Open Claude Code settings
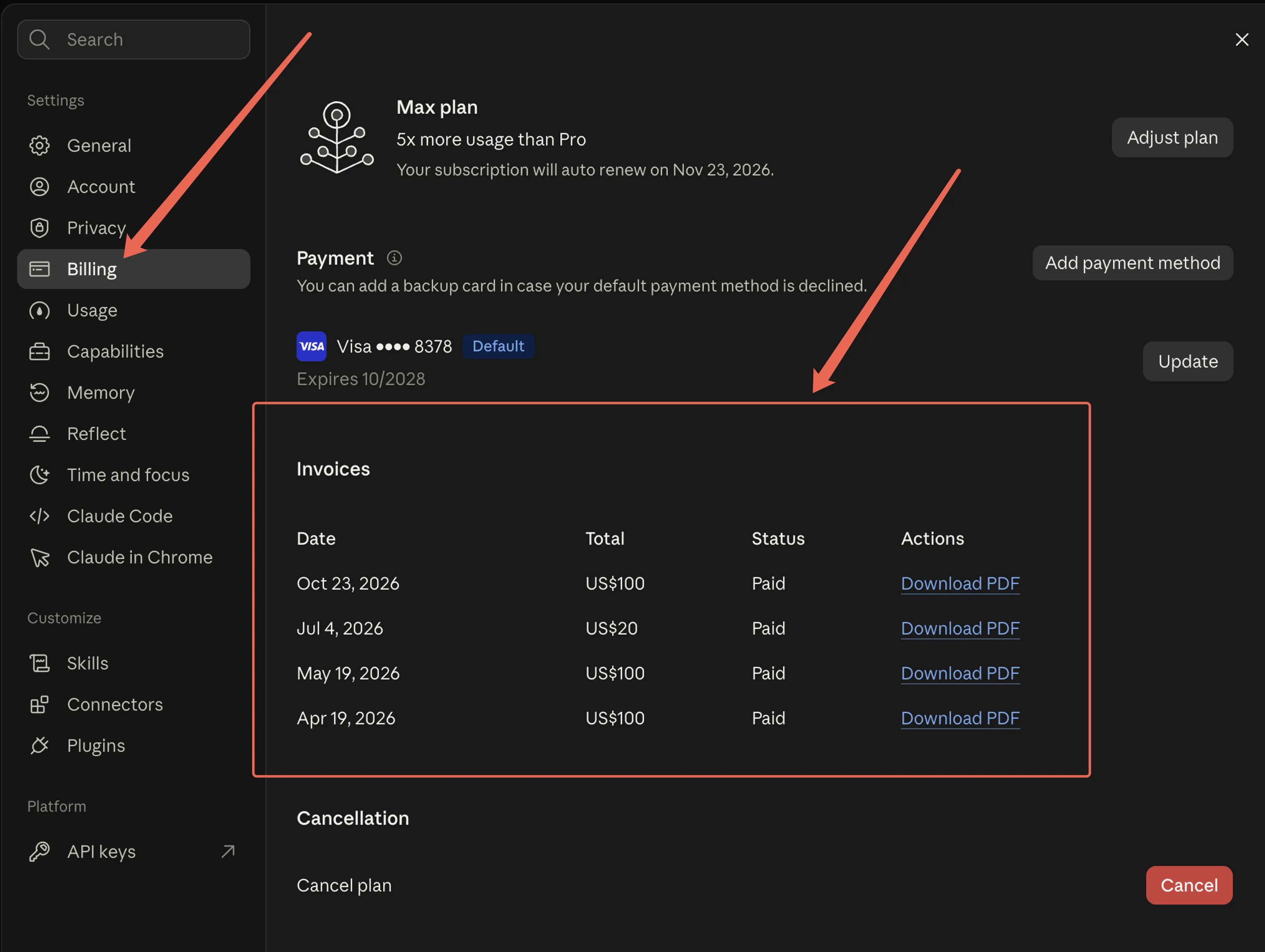The height and width of the screenshot is (952, 1265). click(134, 516)
